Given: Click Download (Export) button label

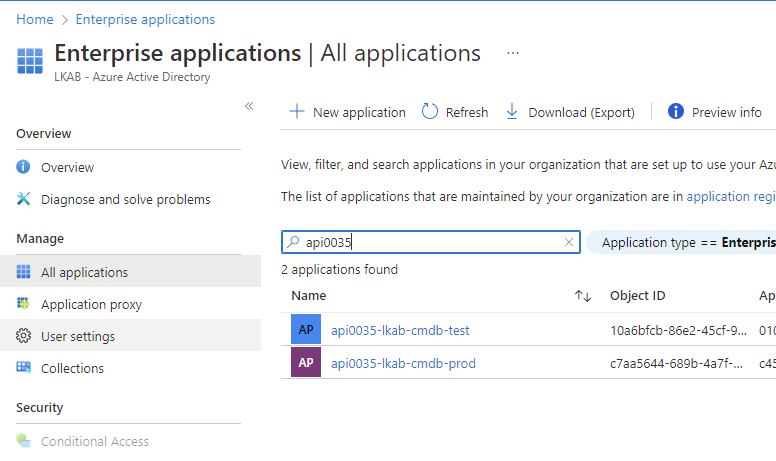Looking at the screenshot, I should tap(582, 113).
